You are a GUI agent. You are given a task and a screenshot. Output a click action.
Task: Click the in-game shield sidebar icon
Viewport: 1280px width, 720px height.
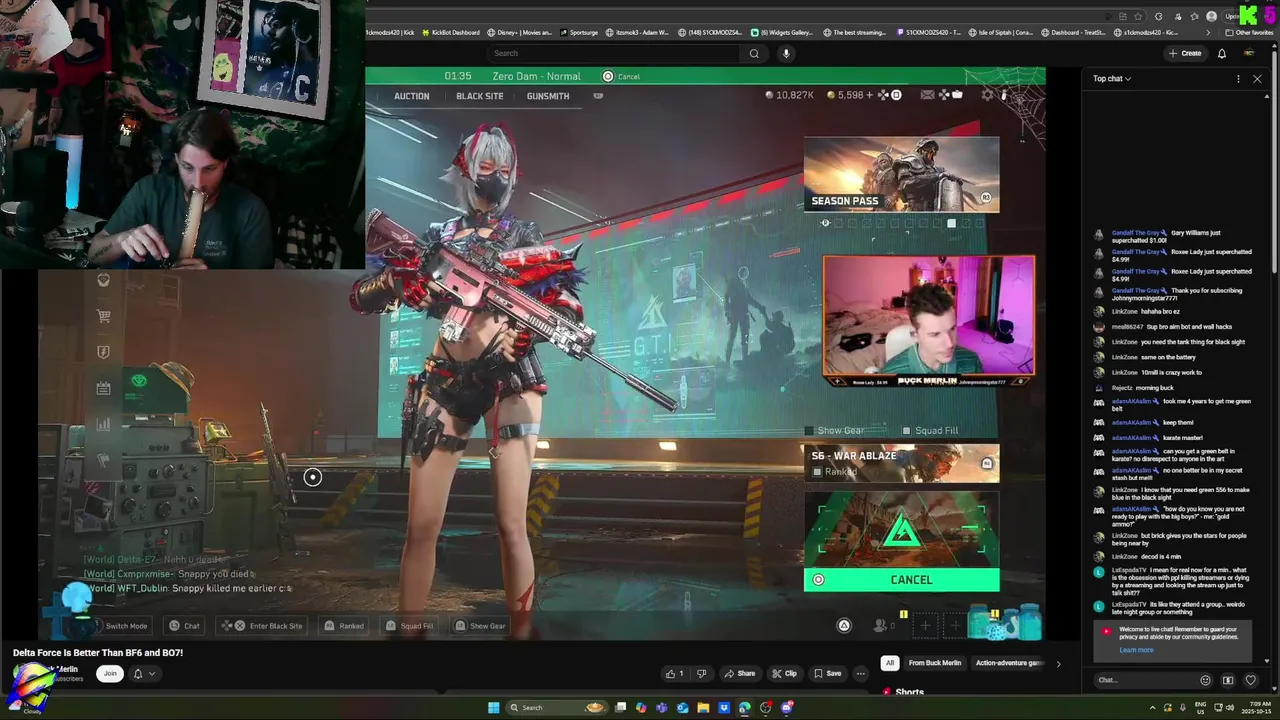[x=103, y=352]
